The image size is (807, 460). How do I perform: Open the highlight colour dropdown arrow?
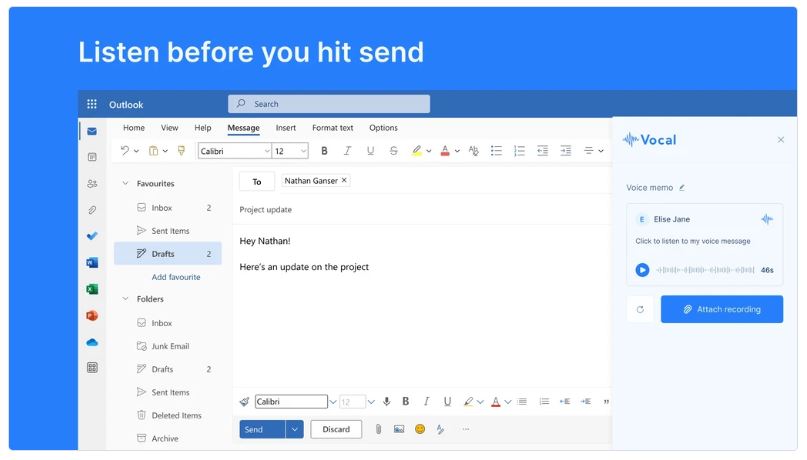(429, 151)
